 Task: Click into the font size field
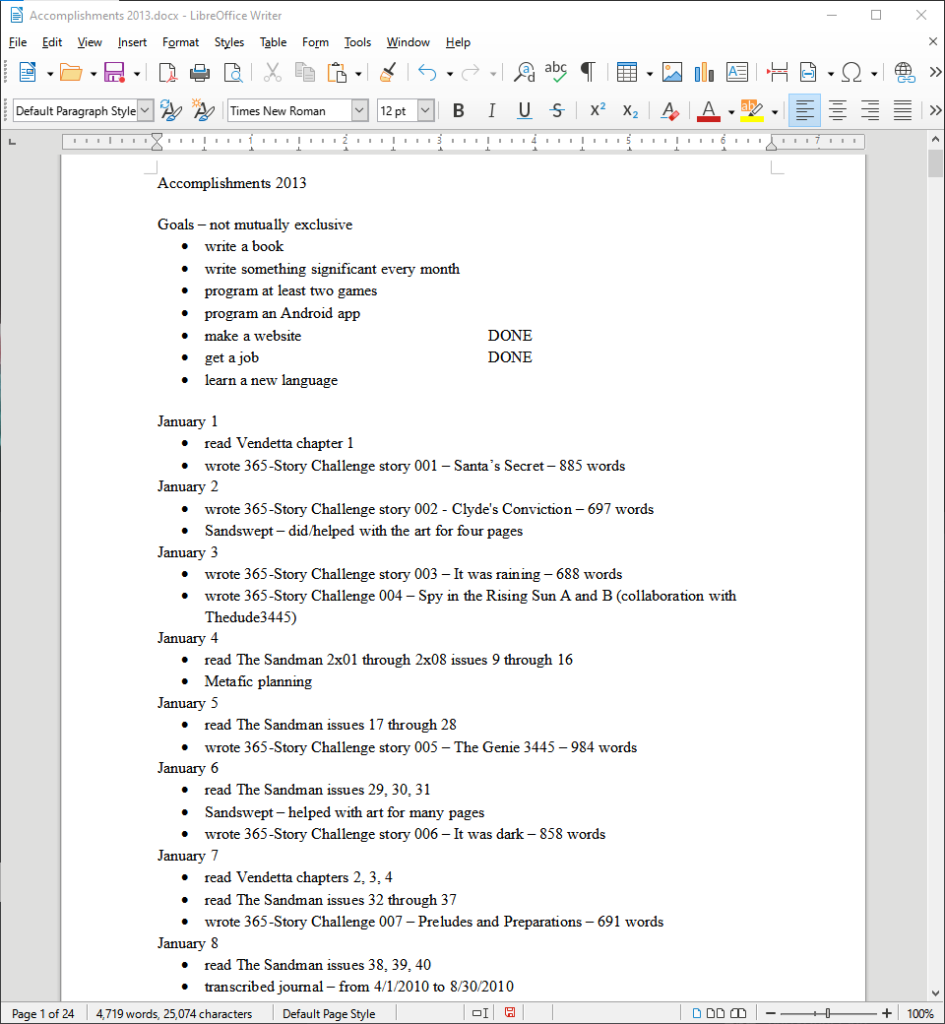[x=397, y=110]
